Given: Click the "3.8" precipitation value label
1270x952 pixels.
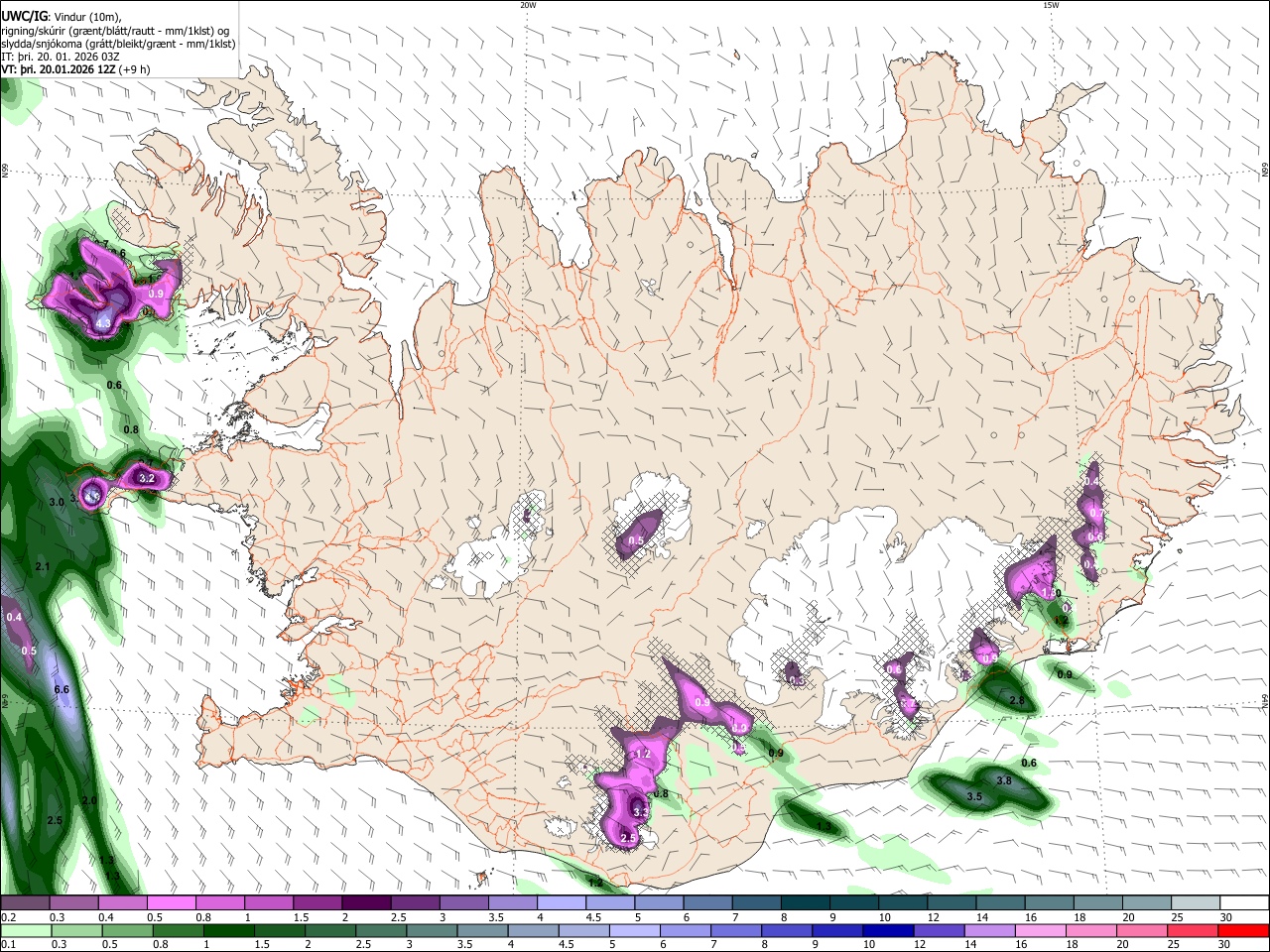Looking at the screenshot, I should (1003, 780).
